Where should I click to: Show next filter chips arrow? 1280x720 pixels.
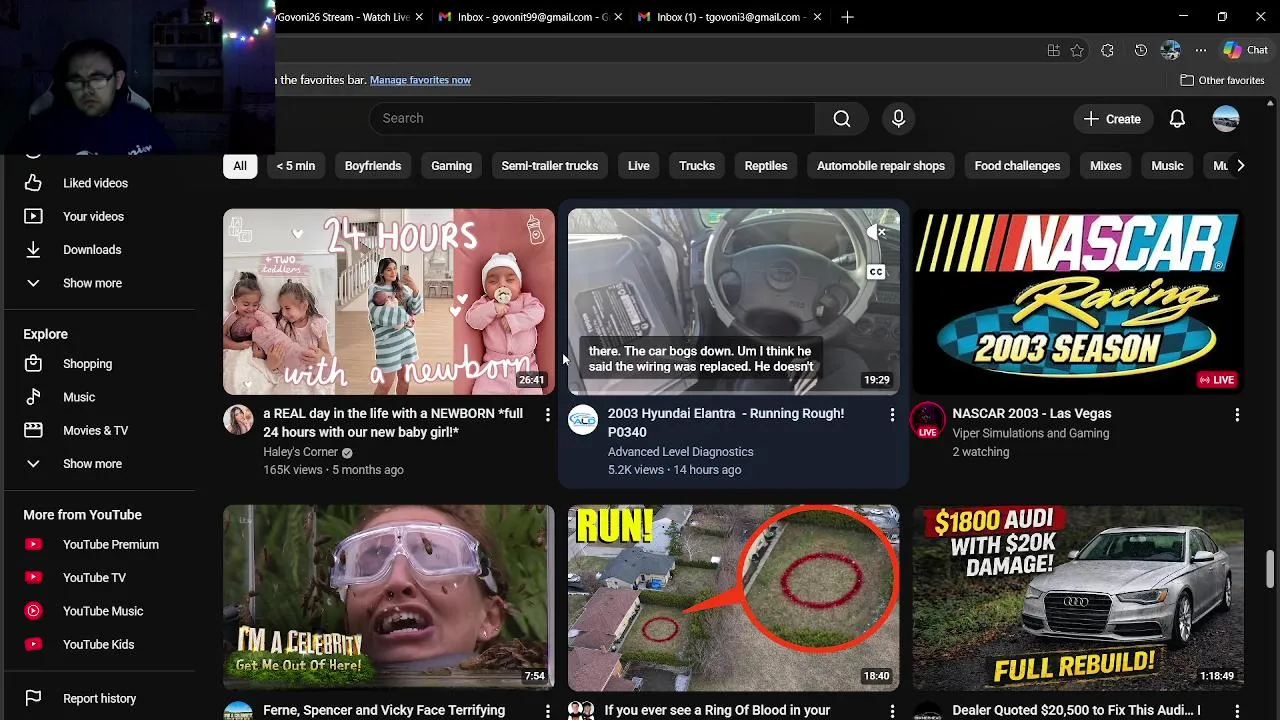1240,166
